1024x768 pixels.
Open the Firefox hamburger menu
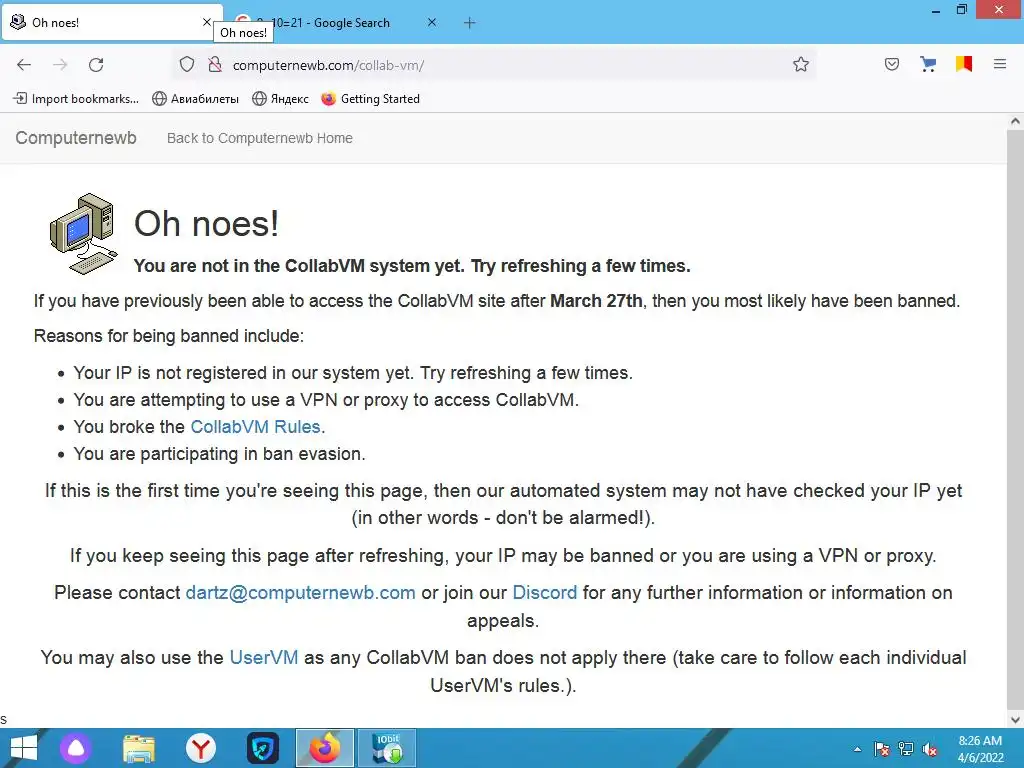(x=1000, y=64)
